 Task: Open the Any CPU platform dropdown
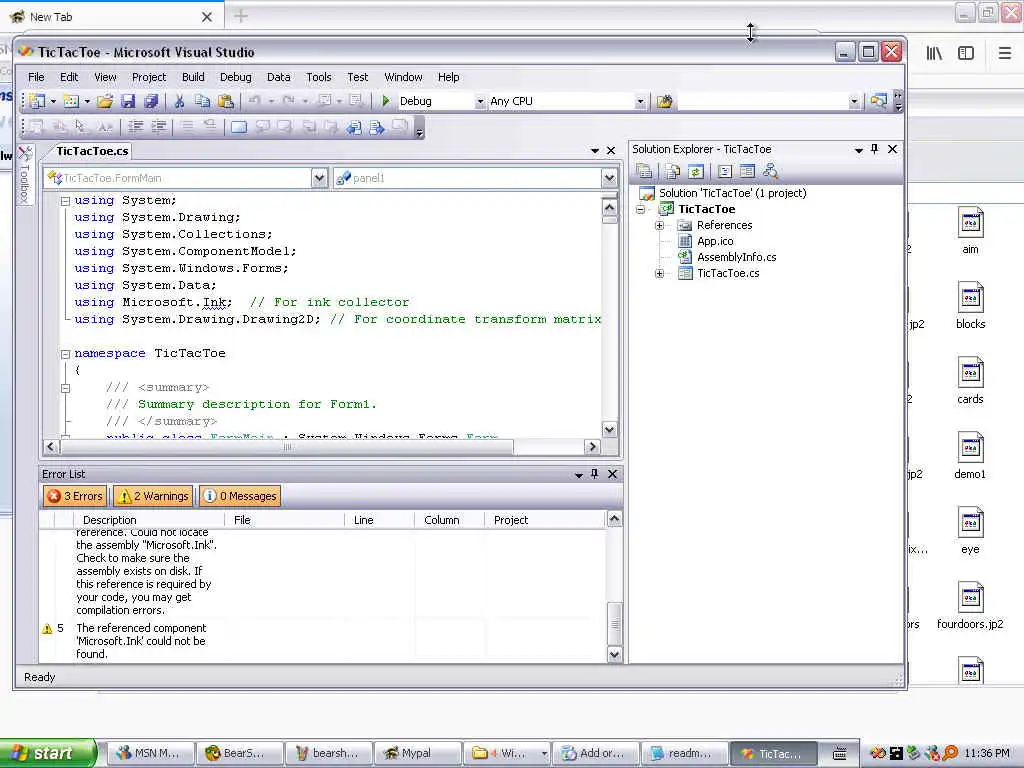pyautogui.click(x=640, y=102)
